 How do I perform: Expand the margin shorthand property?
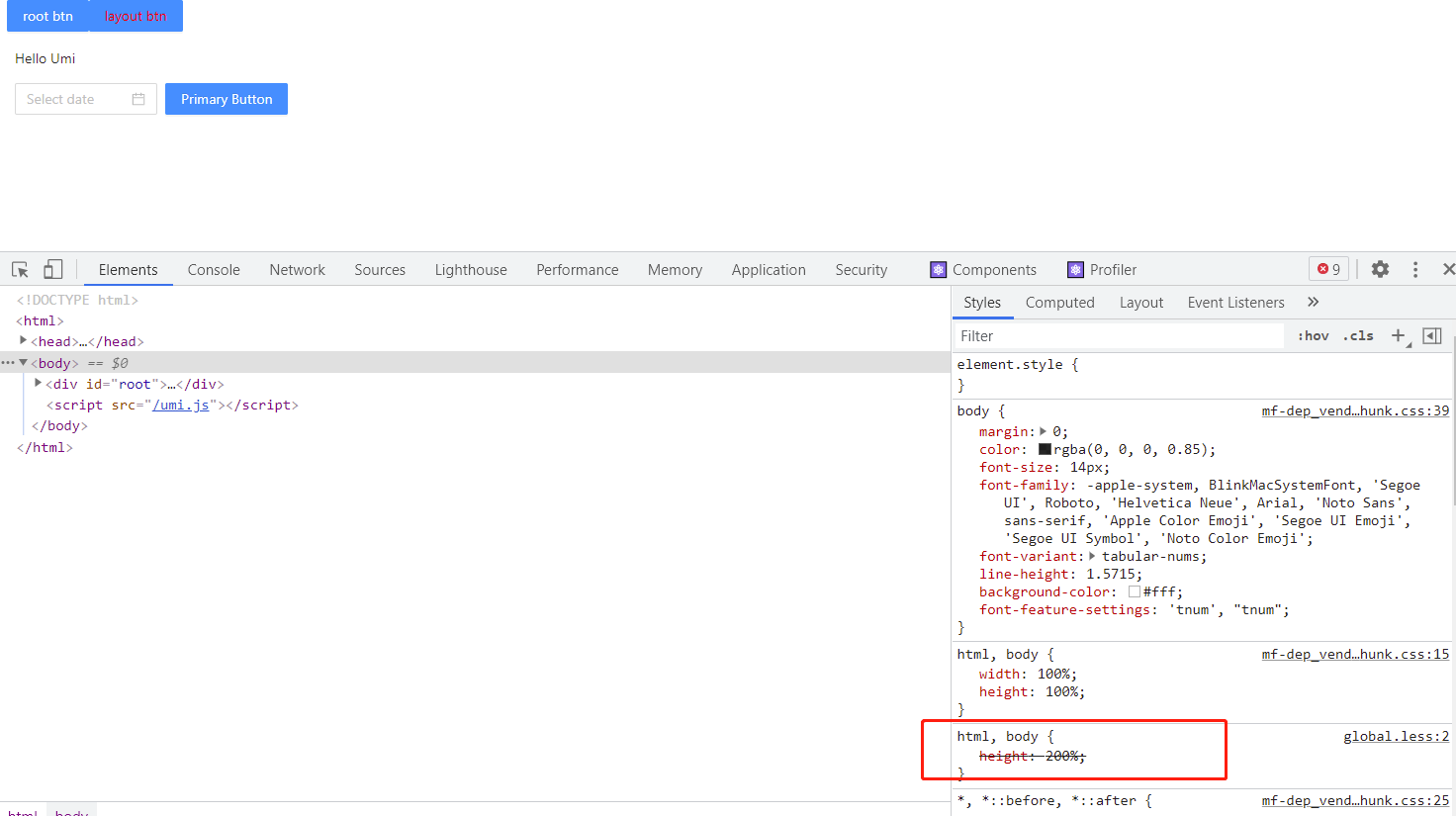click(1045, 430)
